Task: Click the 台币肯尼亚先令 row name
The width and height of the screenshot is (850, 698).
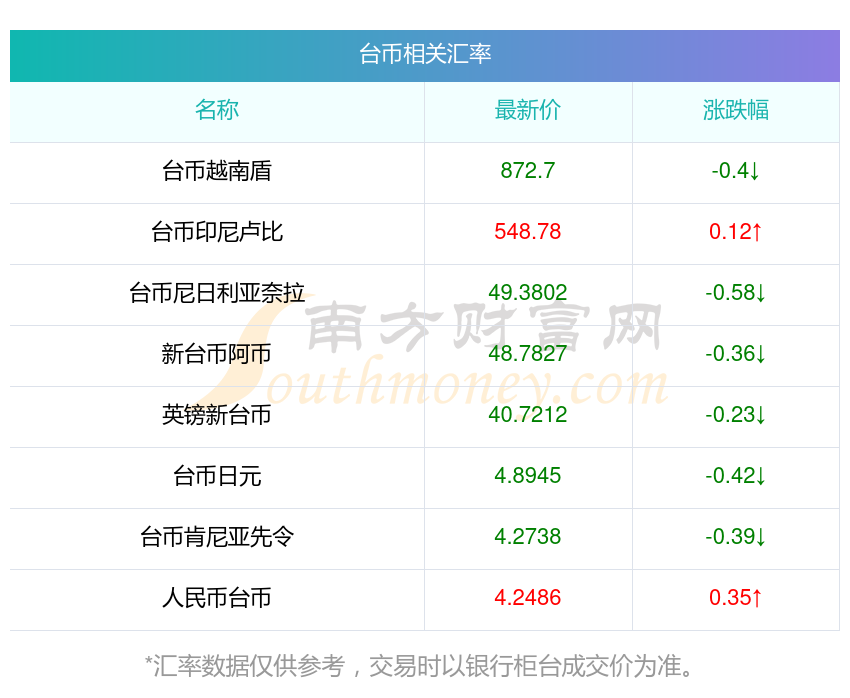Action: [217, 537]
